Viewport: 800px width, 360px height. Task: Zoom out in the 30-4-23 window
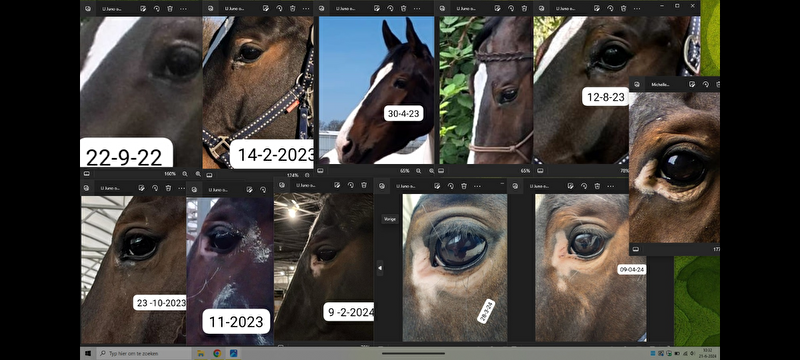(x=418, y=171)
